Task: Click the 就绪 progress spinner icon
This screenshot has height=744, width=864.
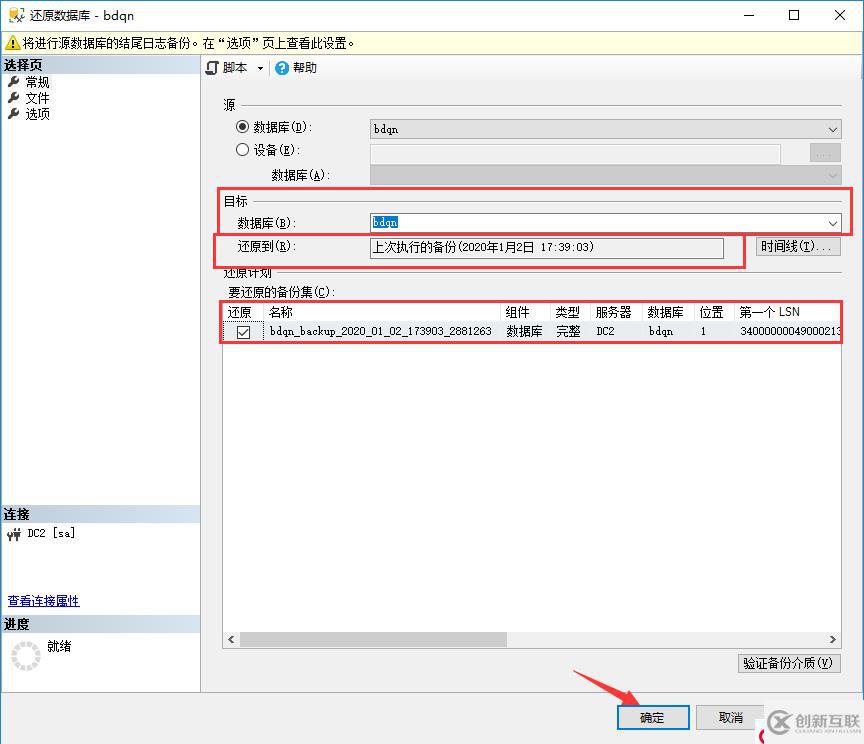Action: [26, 656]
